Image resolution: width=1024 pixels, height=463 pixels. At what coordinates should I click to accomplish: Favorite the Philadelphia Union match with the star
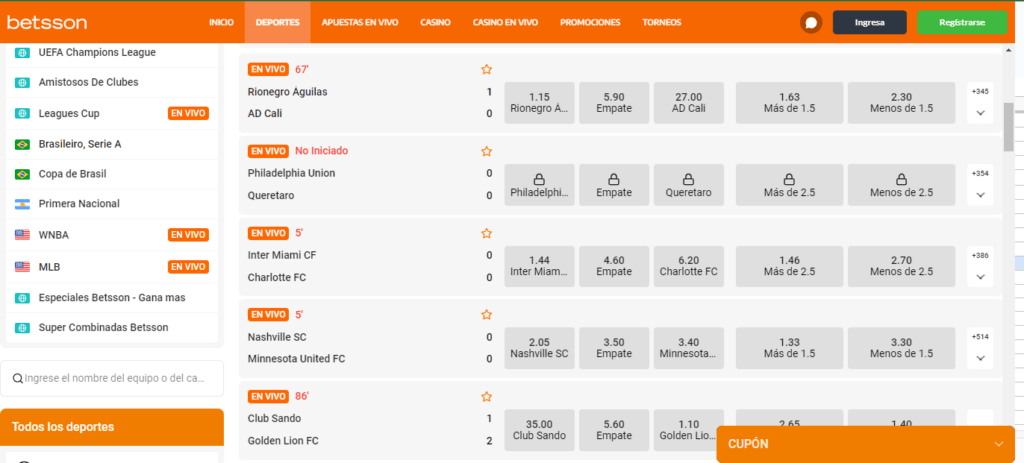click(x=487, y=151)
